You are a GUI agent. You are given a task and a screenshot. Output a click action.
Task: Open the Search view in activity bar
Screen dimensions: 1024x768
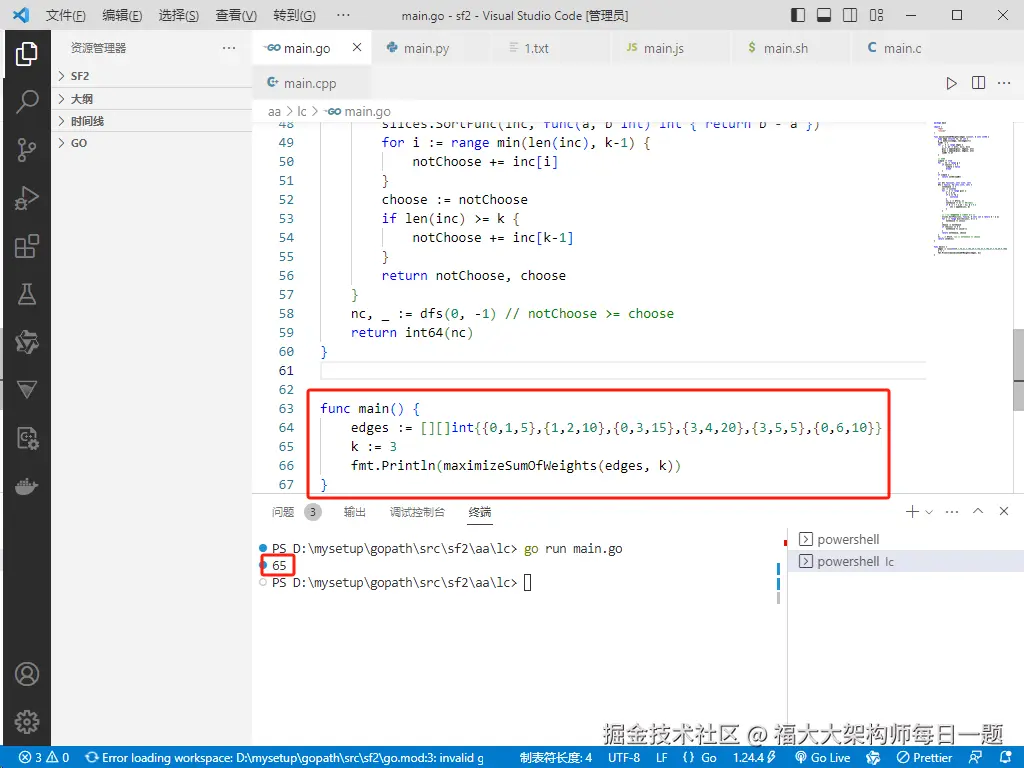click(x=26, y=101)
